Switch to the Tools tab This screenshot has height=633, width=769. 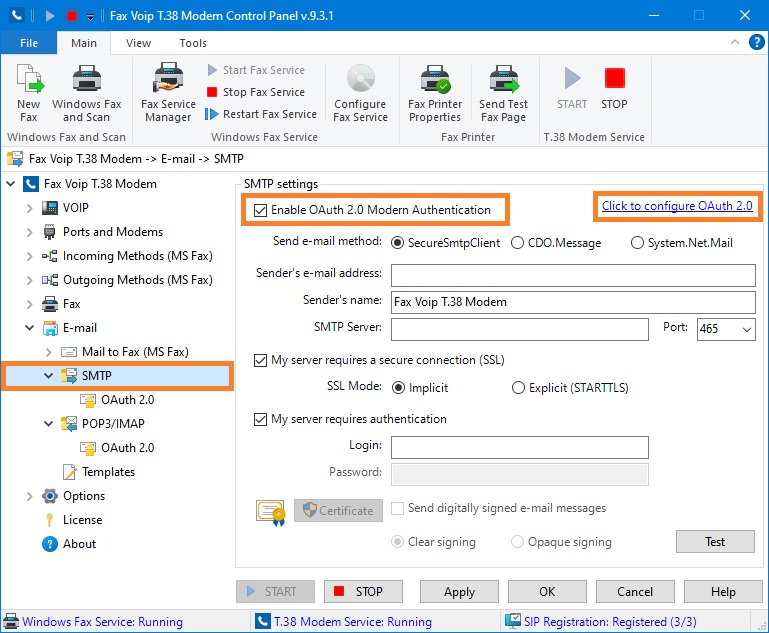coord(193,43)
